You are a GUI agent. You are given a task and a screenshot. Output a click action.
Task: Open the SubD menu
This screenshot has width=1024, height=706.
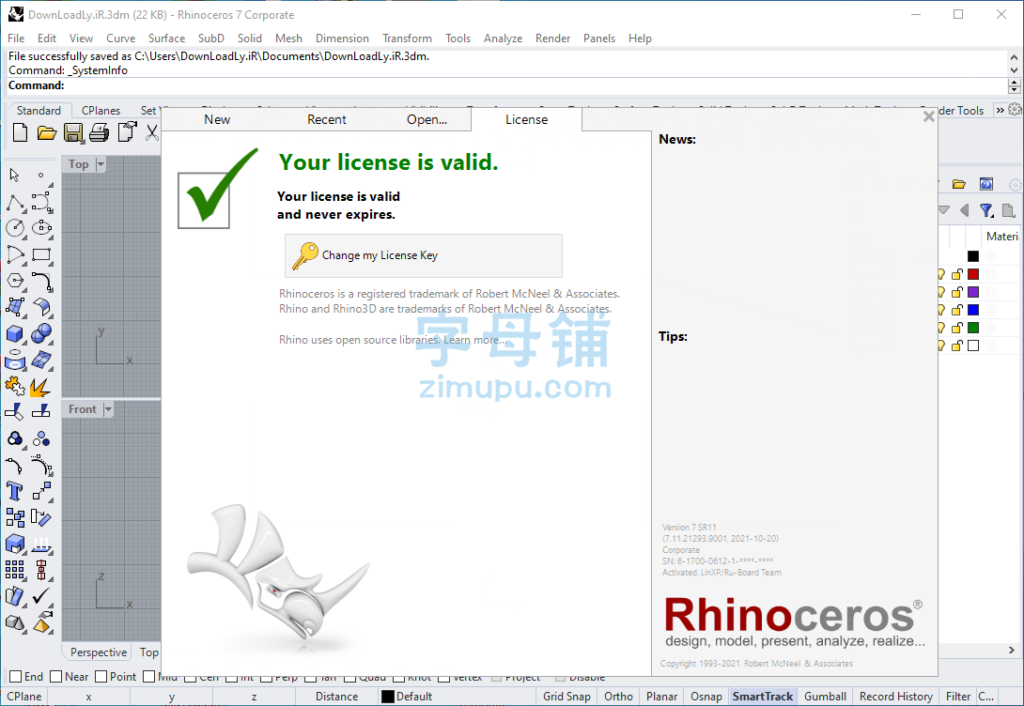(x=211, y=38)
